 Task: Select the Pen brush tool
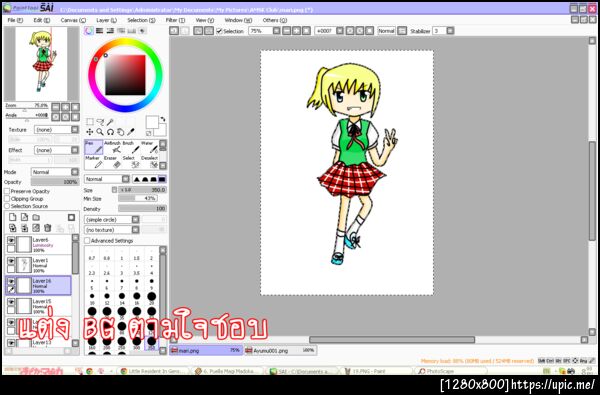(94, 147)
